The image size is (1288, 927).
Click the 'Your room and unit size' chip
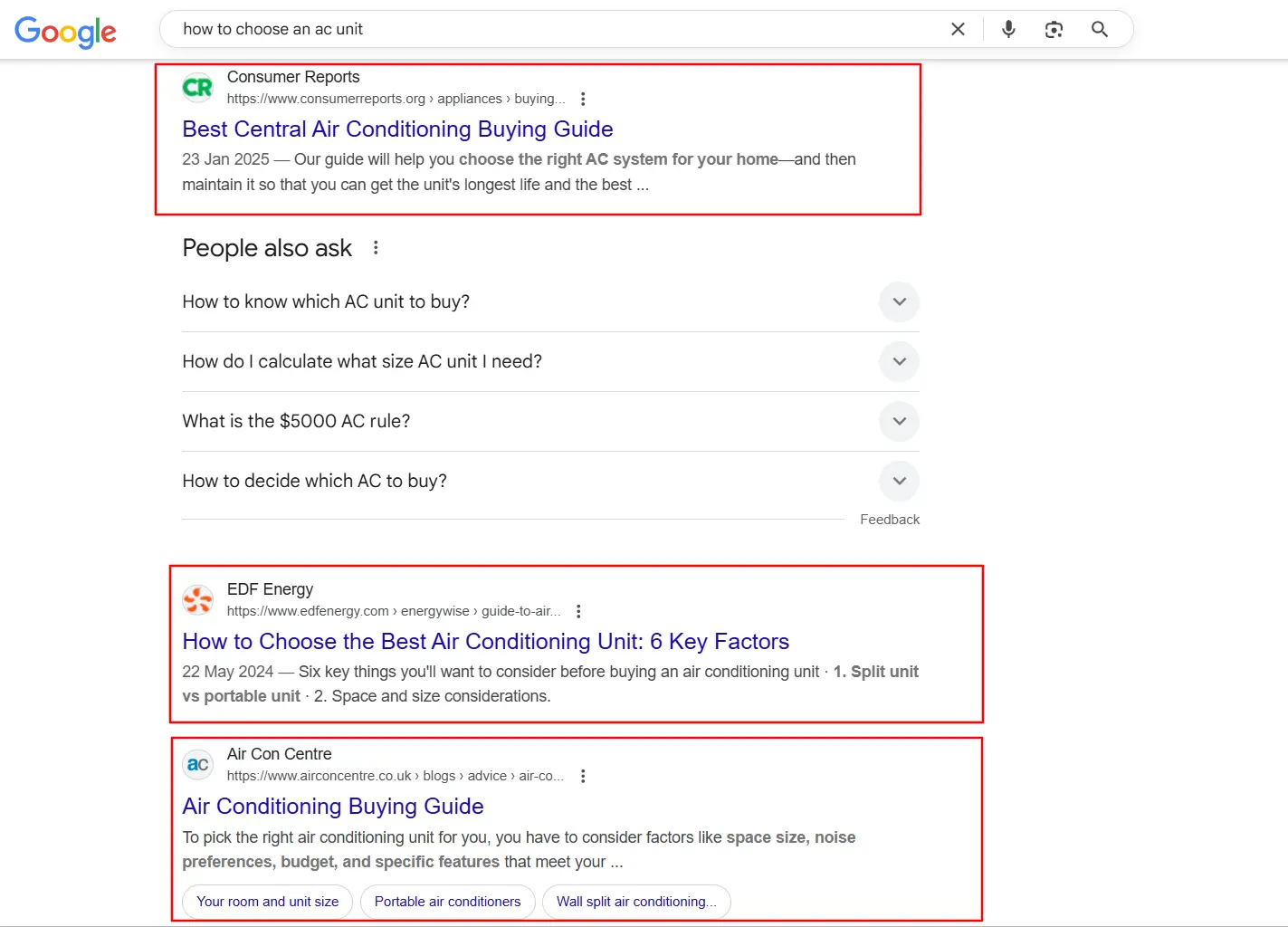tap(268, 902)
